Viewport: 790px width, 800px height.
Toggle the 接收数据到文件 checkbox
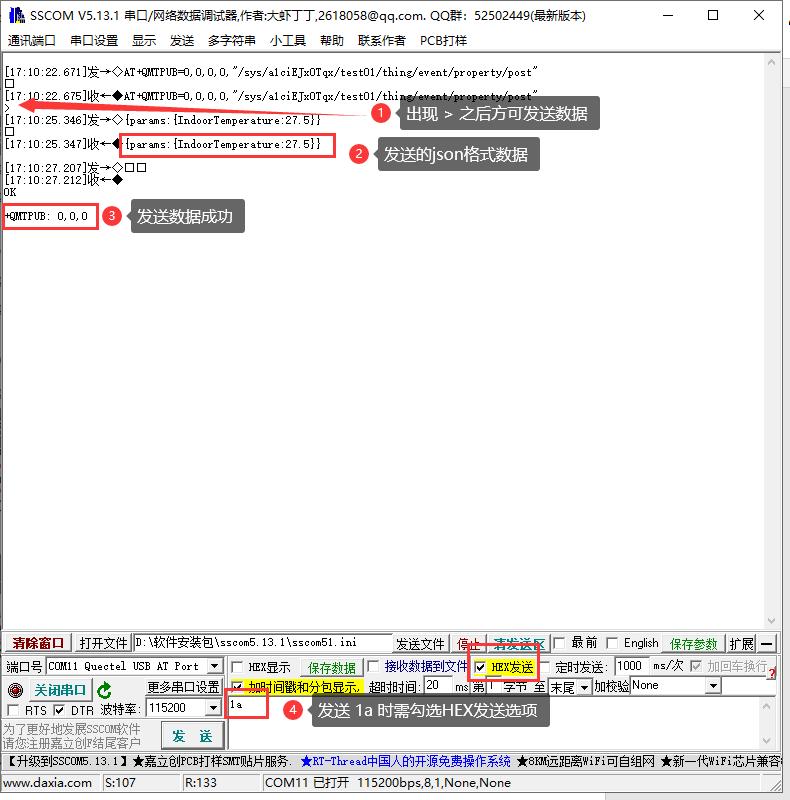(373, 666)
